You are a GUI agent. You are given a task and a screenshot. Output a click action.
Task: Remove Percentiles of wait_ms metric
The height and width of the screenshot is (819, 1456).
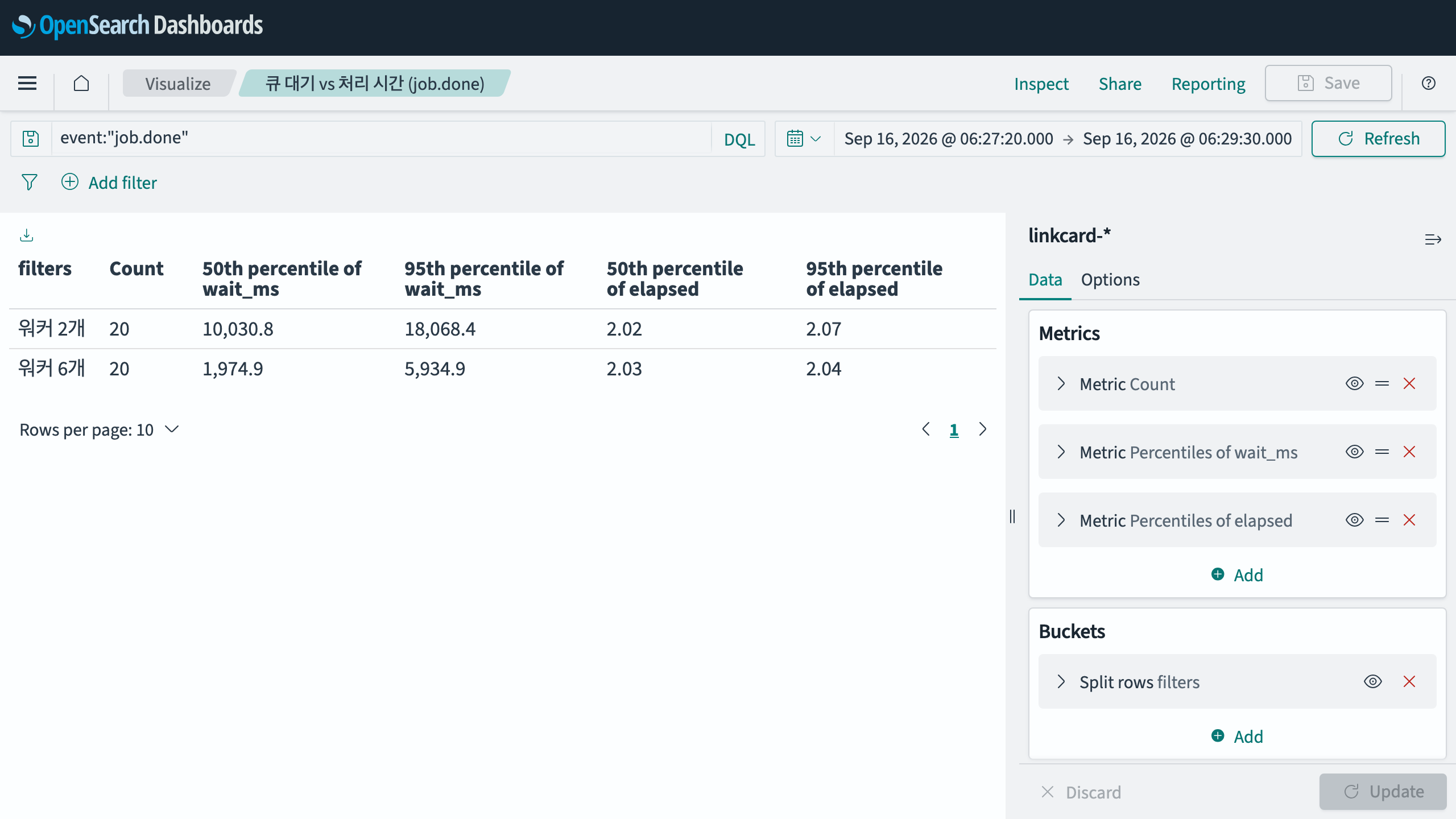coord(1409,452)
